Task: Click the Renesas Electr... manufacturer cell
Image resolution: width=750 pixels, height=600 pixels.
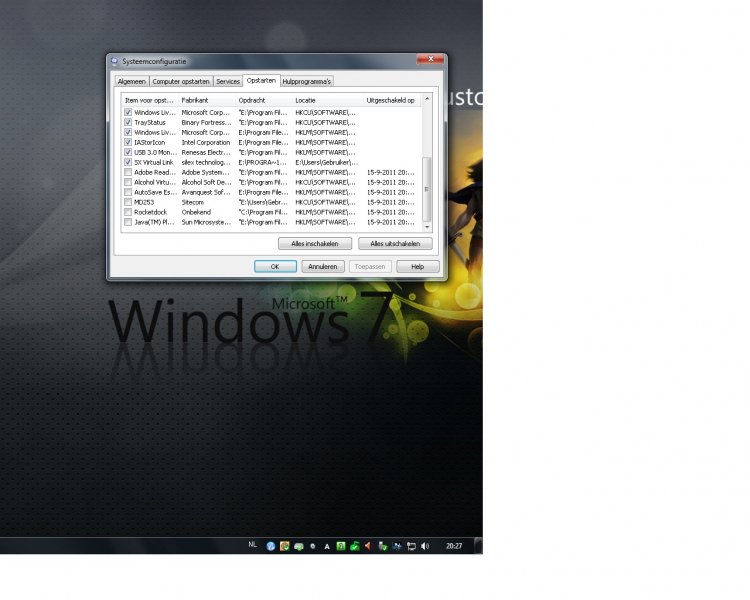Action: click(x=206, y=152)
